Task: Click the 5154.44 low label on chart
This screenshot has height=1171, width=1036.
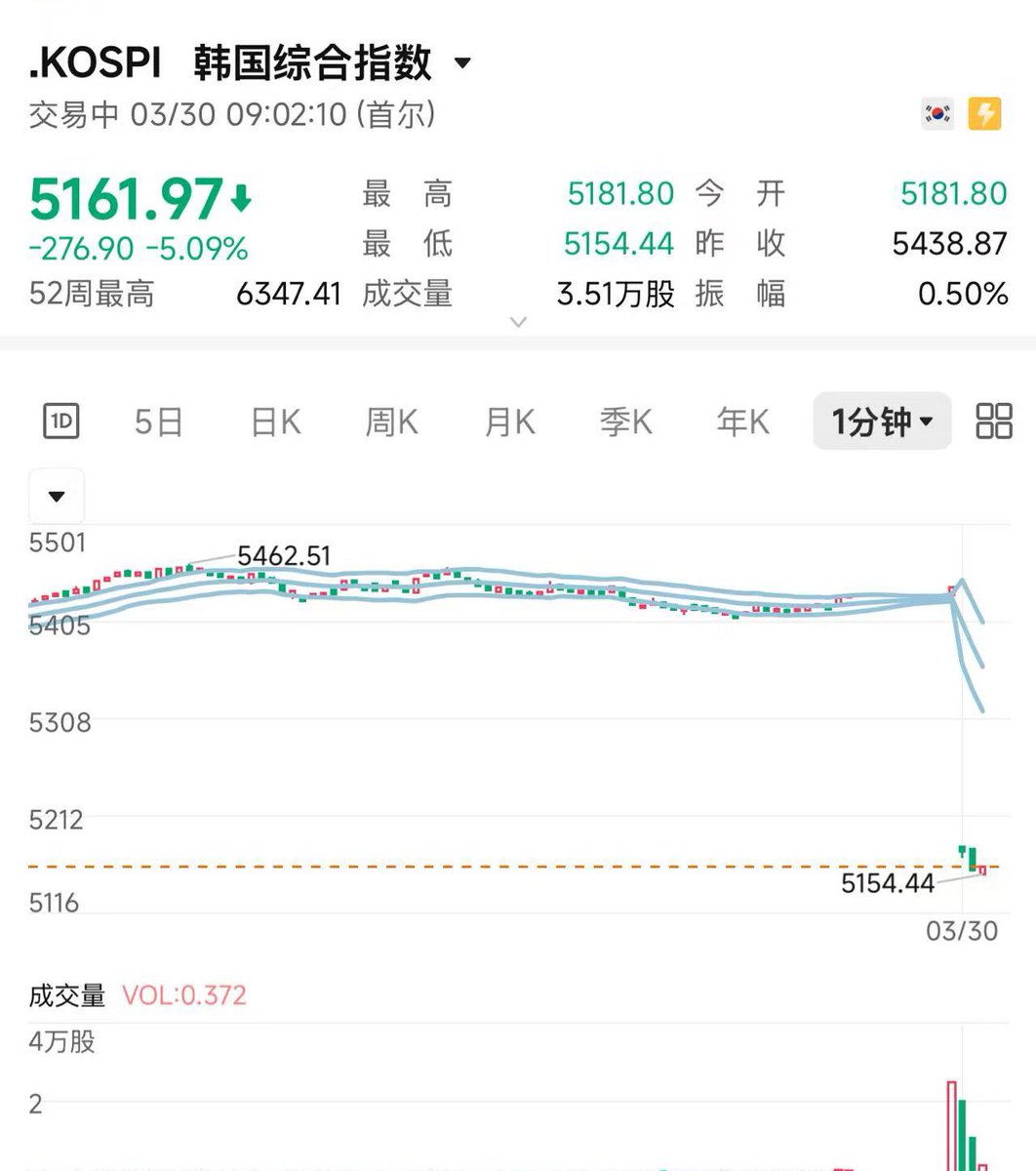Action: (888, 883)
